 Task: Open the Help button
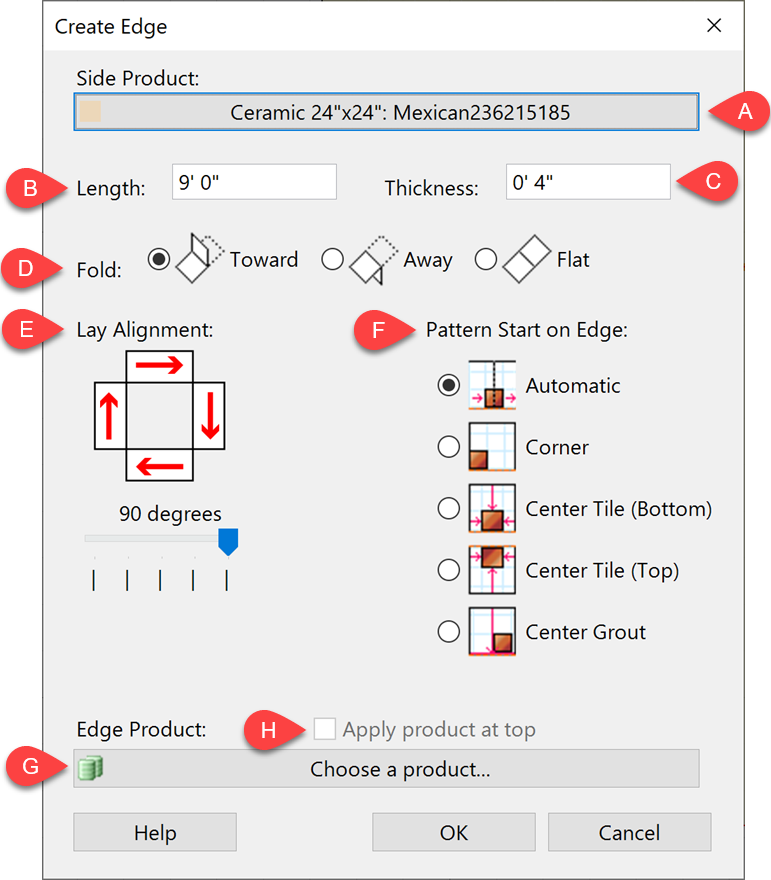coord(155,832)
